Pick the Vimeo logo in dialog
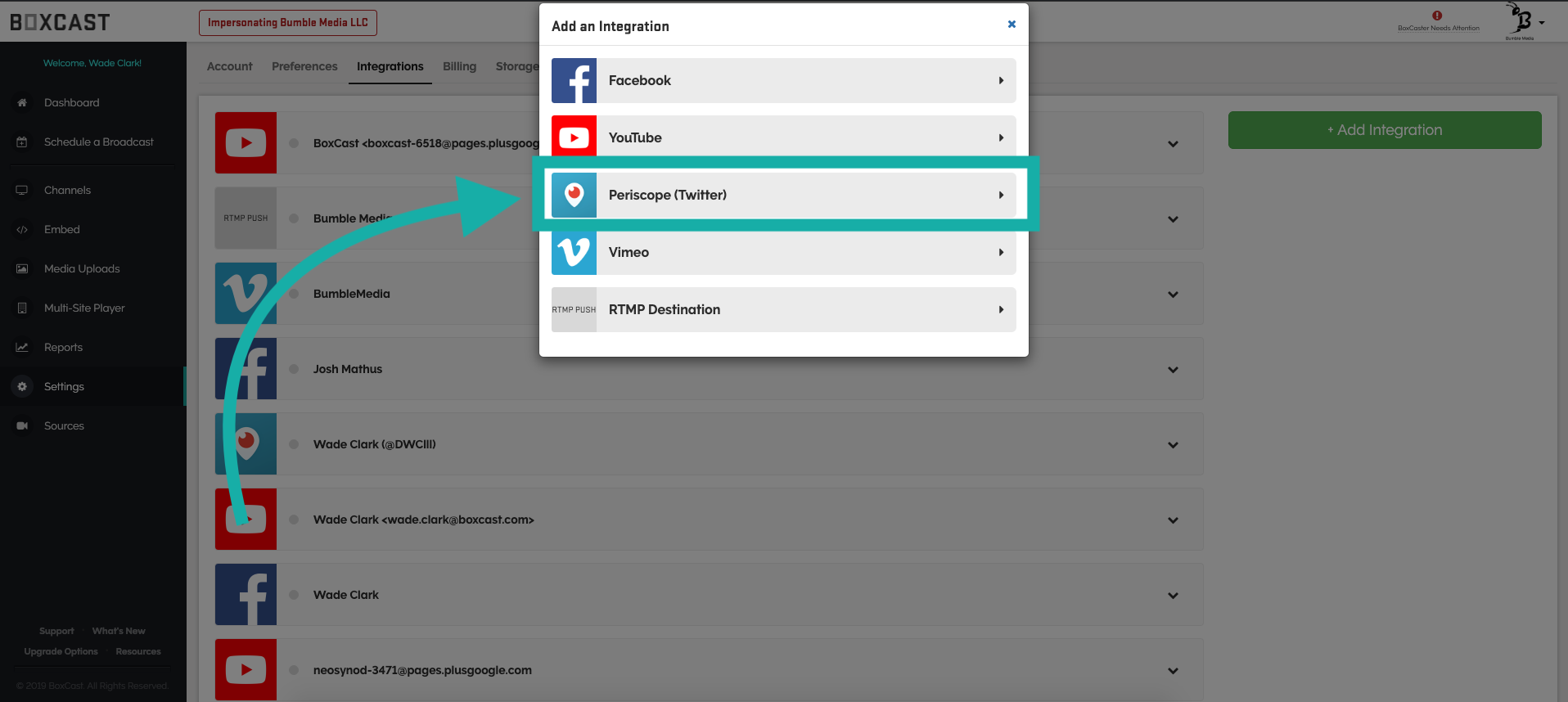This screenshot has height=702, width=1568. pyautogui.click(x=574, y=252)
